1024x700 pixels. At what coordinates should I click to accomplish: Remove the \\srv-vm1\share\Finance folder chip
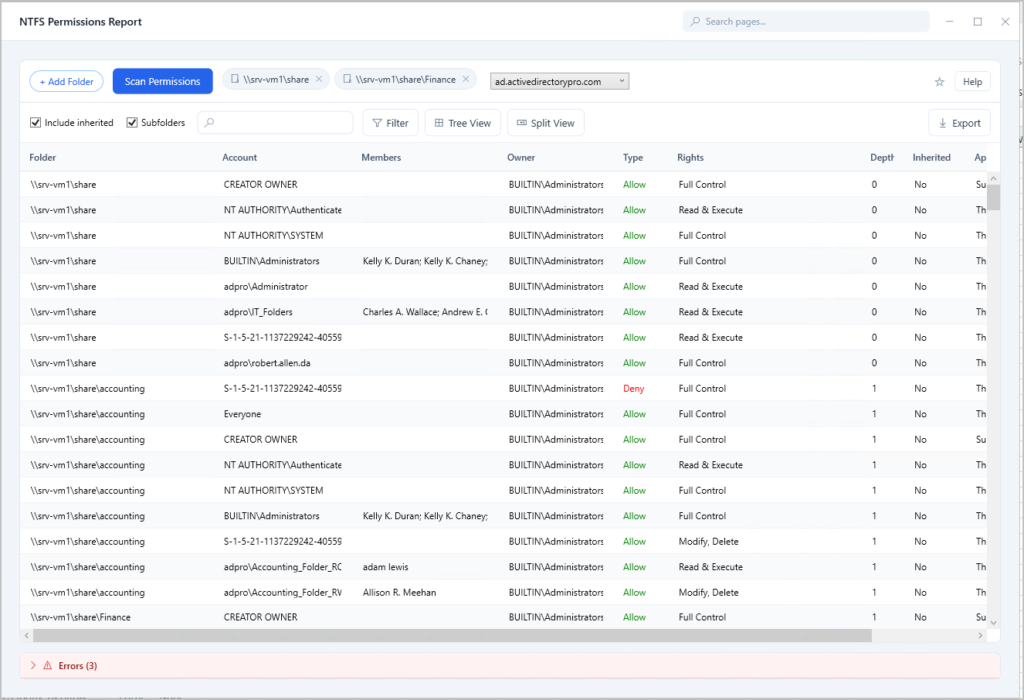pos(466,79)
